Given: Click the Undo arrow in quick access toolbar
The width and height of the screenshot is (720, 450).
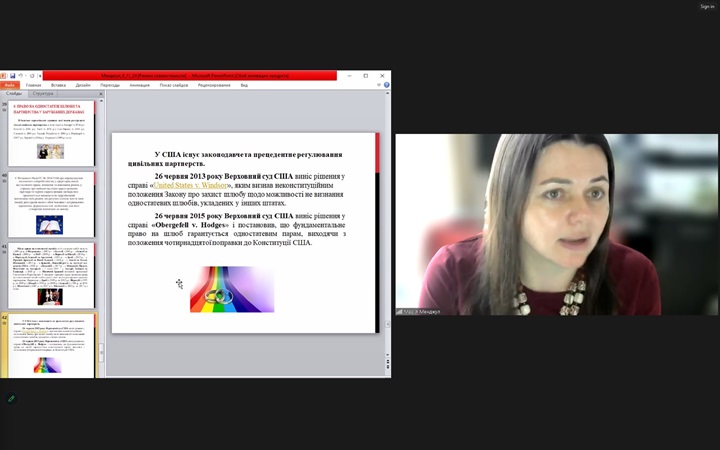Looking at the screenshot, I should click(x=22, y=76).
